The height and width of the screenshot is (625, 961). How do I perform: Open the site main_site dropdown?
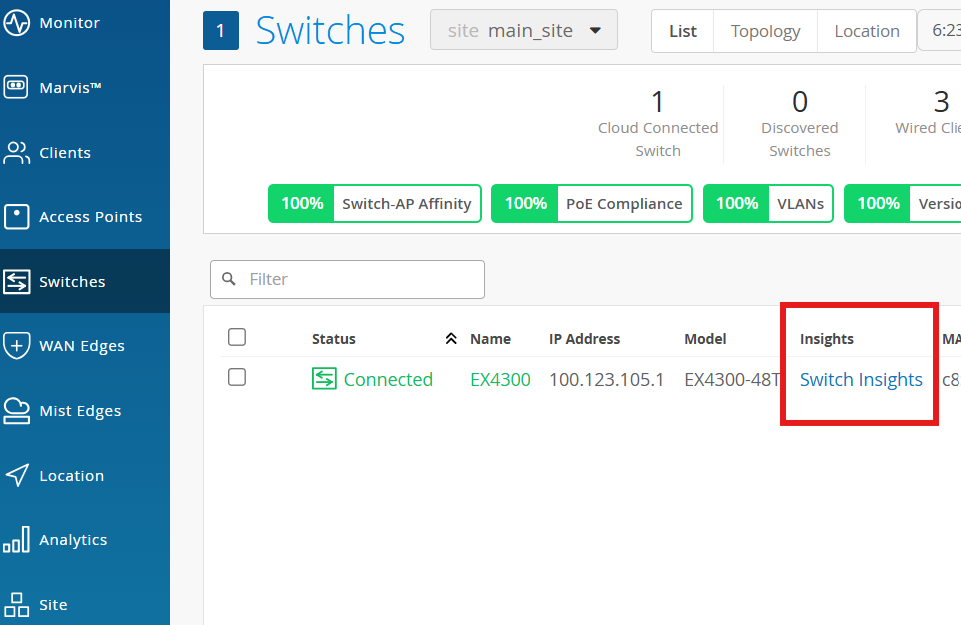(x=524, y=30)
